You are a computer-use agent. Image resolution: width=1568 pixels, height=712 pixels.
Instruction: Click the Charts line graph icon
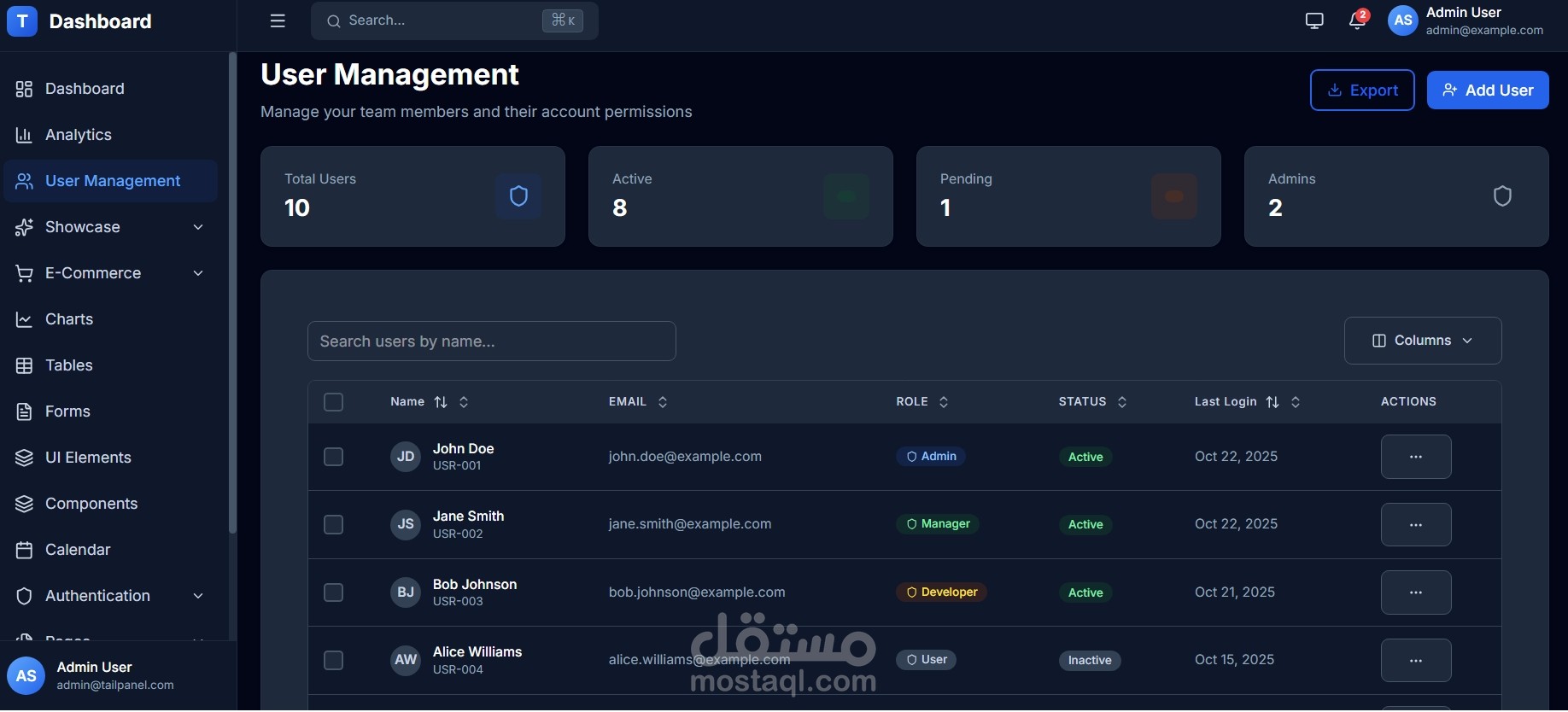pyautogui.click(x=24, y=319)
